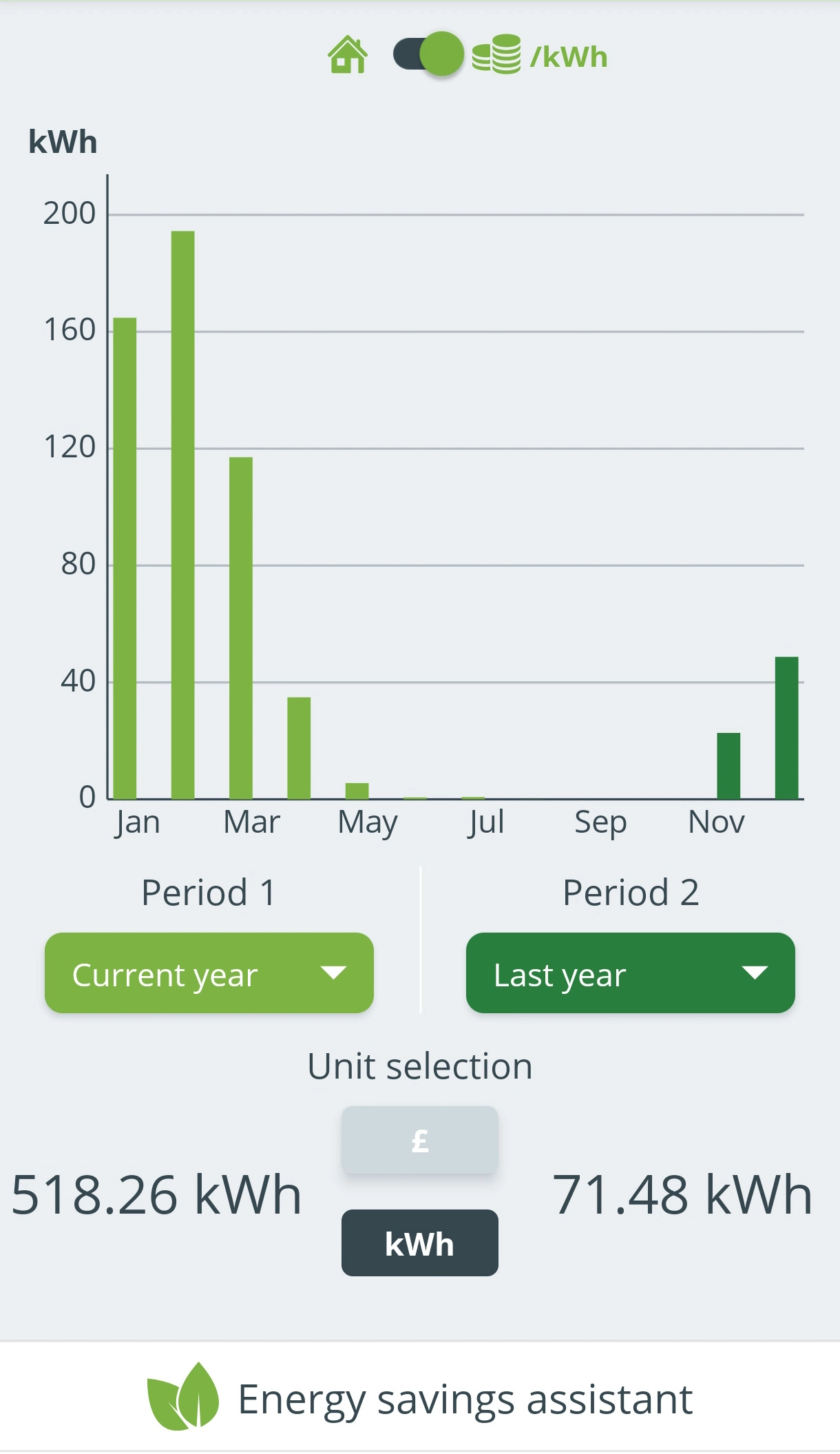
Task: Click the Period 1 dropdown arrow
Action: point(333,973)
